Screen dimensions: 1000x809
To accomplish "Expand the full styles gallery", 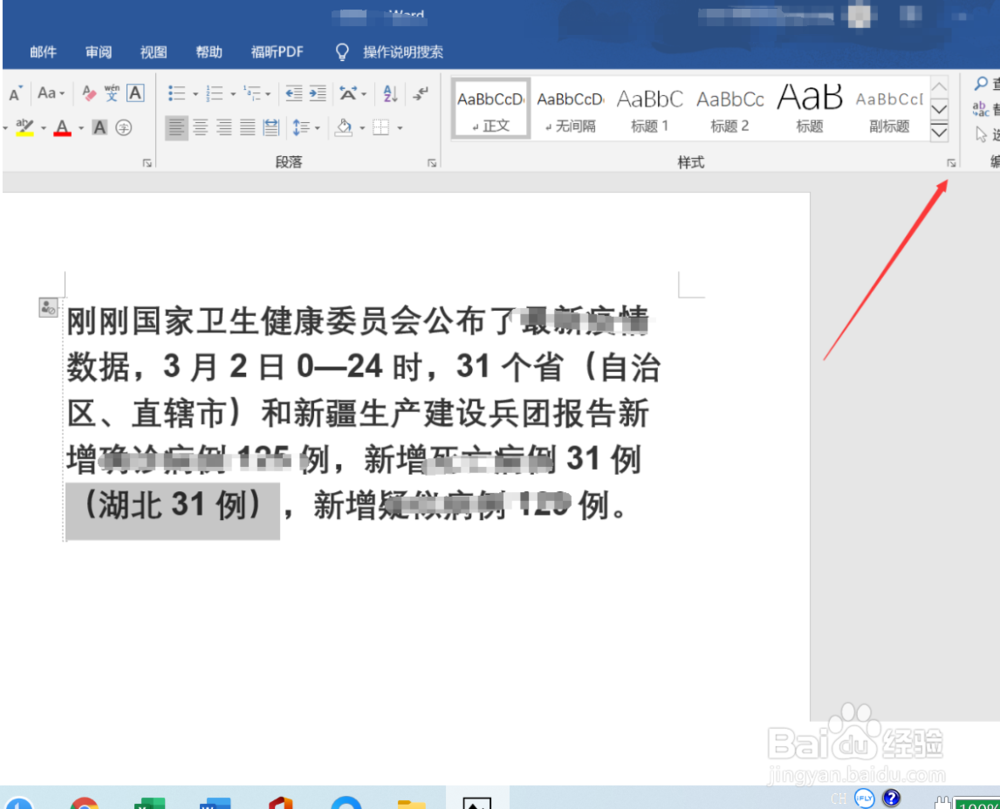I will (939, 132).
